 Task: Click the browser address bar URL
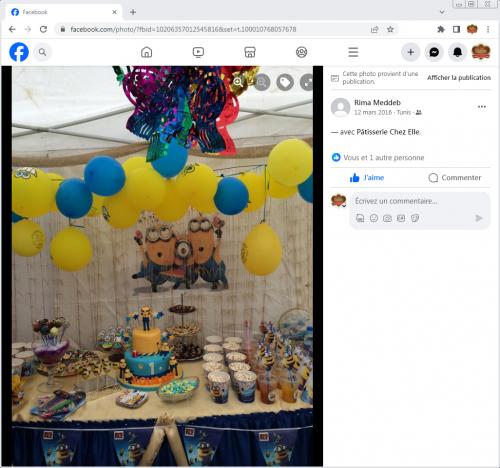tap(183, 29)
